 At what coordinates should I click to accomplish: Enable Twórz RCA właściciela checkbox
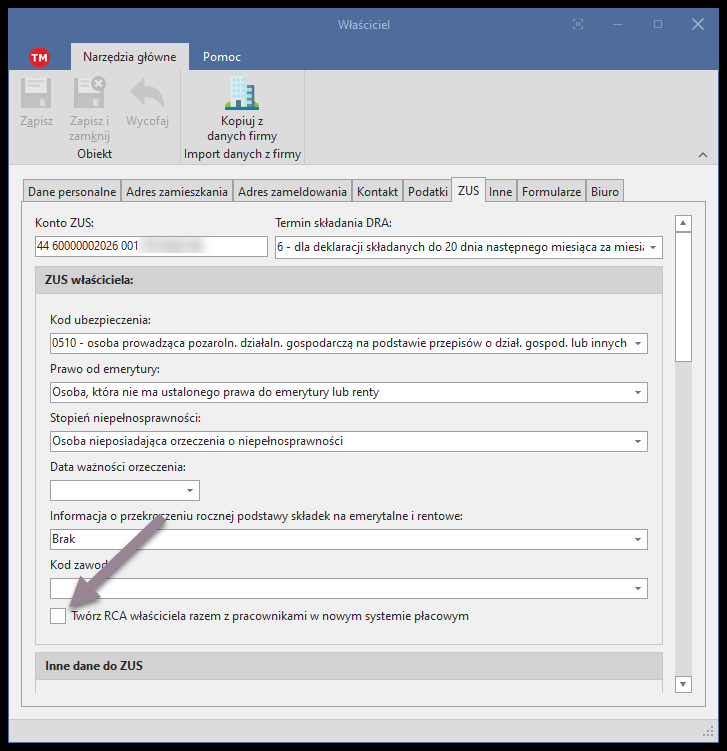click(58, 616)
